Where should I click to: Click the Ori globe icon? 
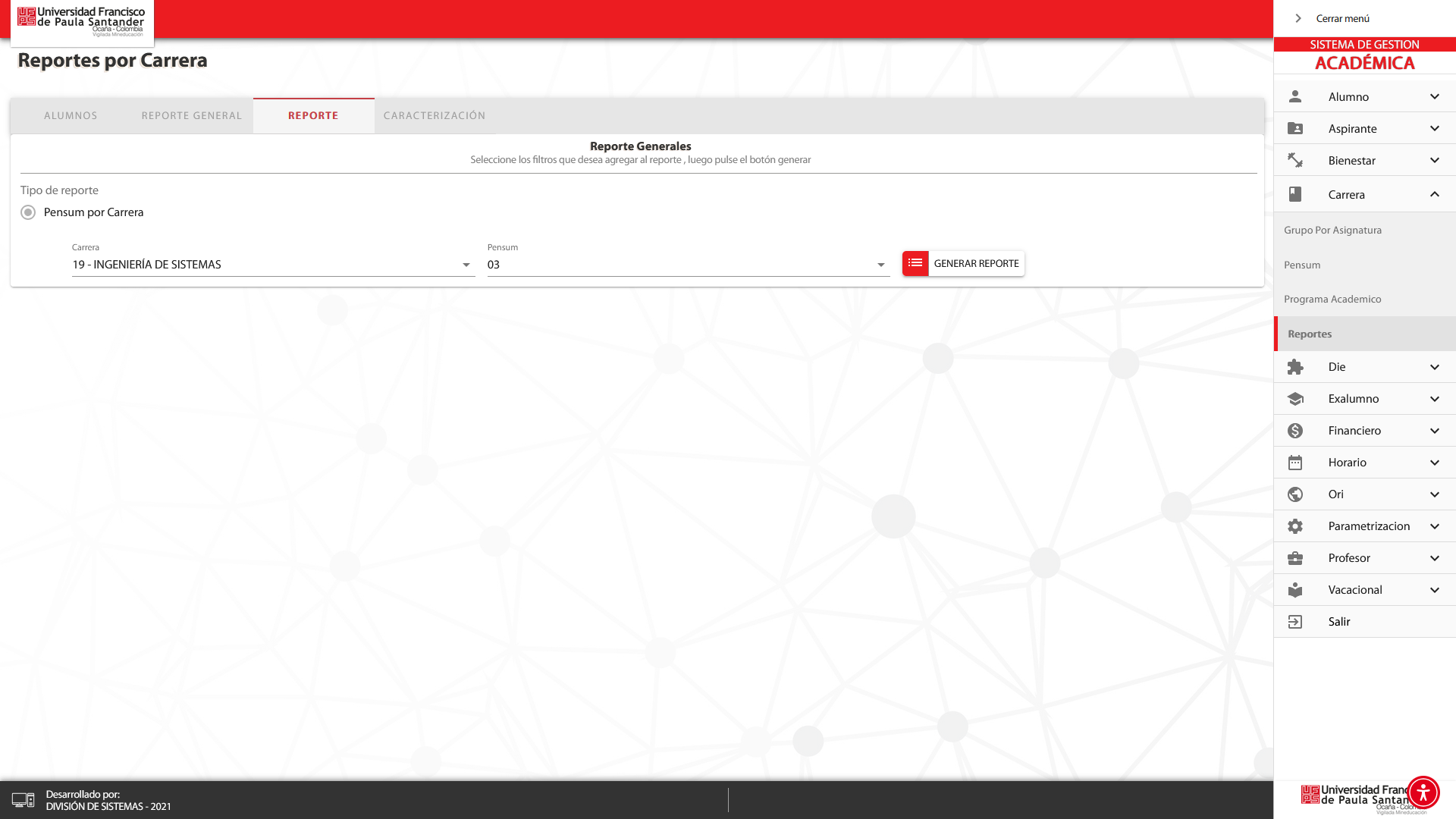[1295, 494]
